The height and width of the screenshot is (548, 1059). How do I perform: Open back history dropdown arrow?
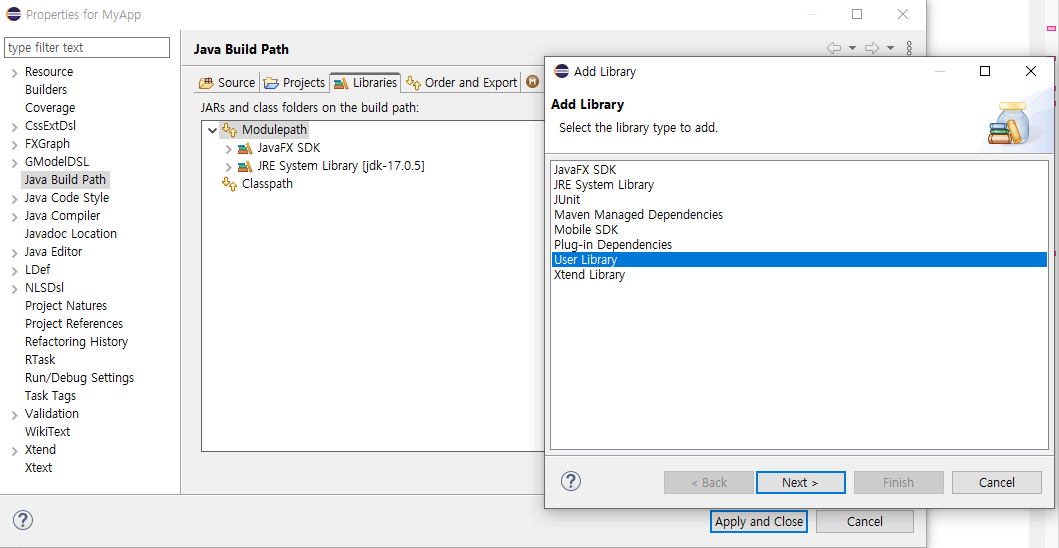click(852, 48)
